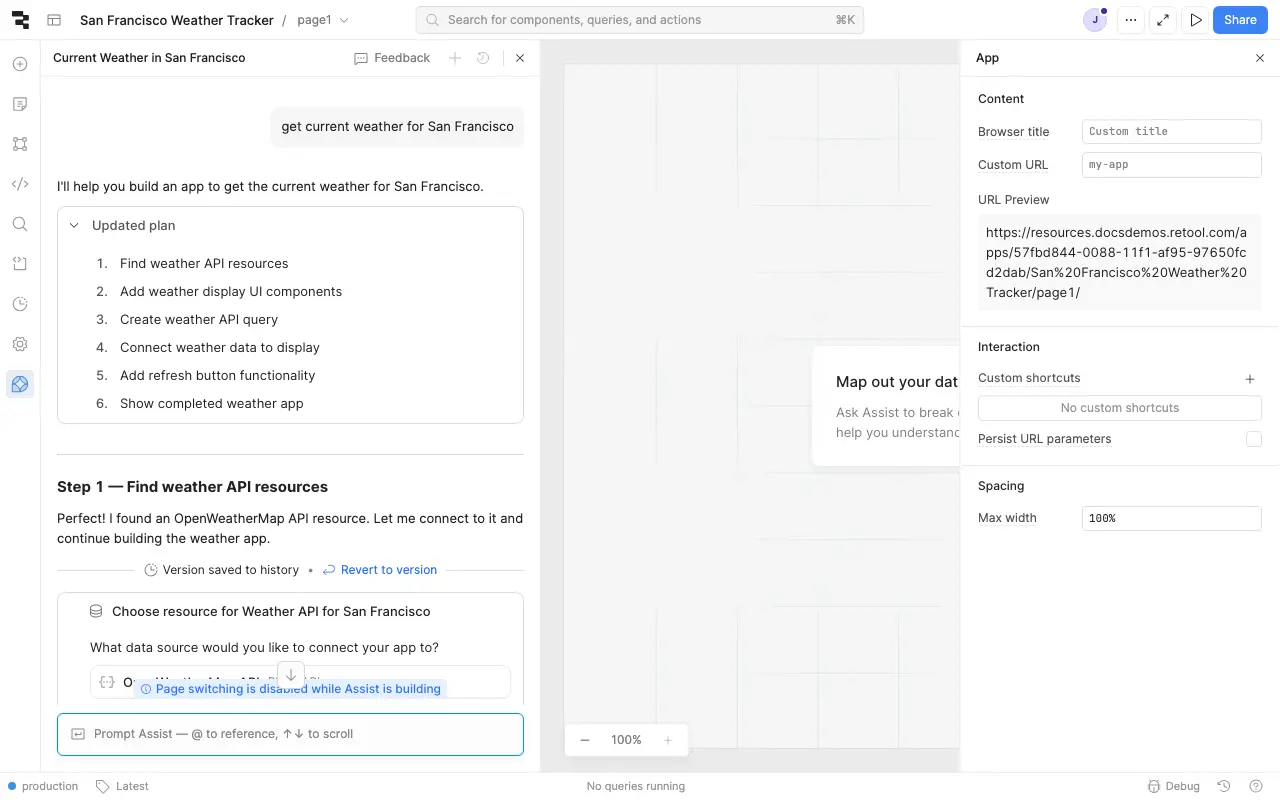Toggle the left panel layout icon

point(54,20)
